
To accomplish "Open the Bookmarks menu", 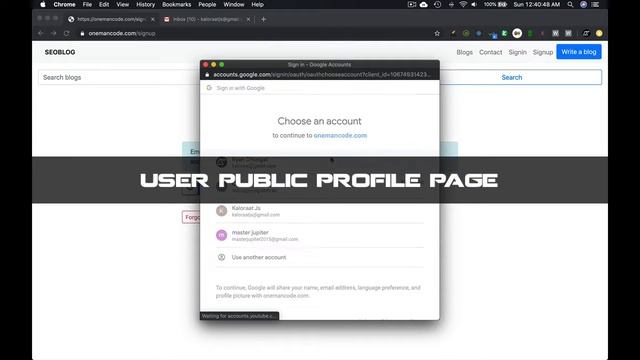I will 176,4.
